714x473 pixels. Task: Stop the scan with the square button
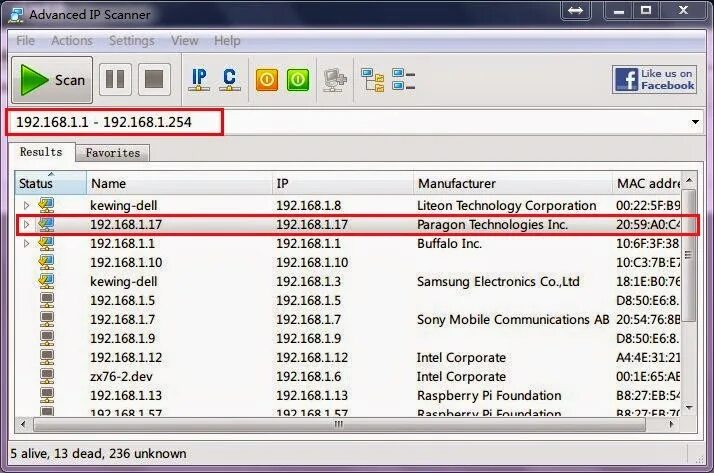click(154, 80)
